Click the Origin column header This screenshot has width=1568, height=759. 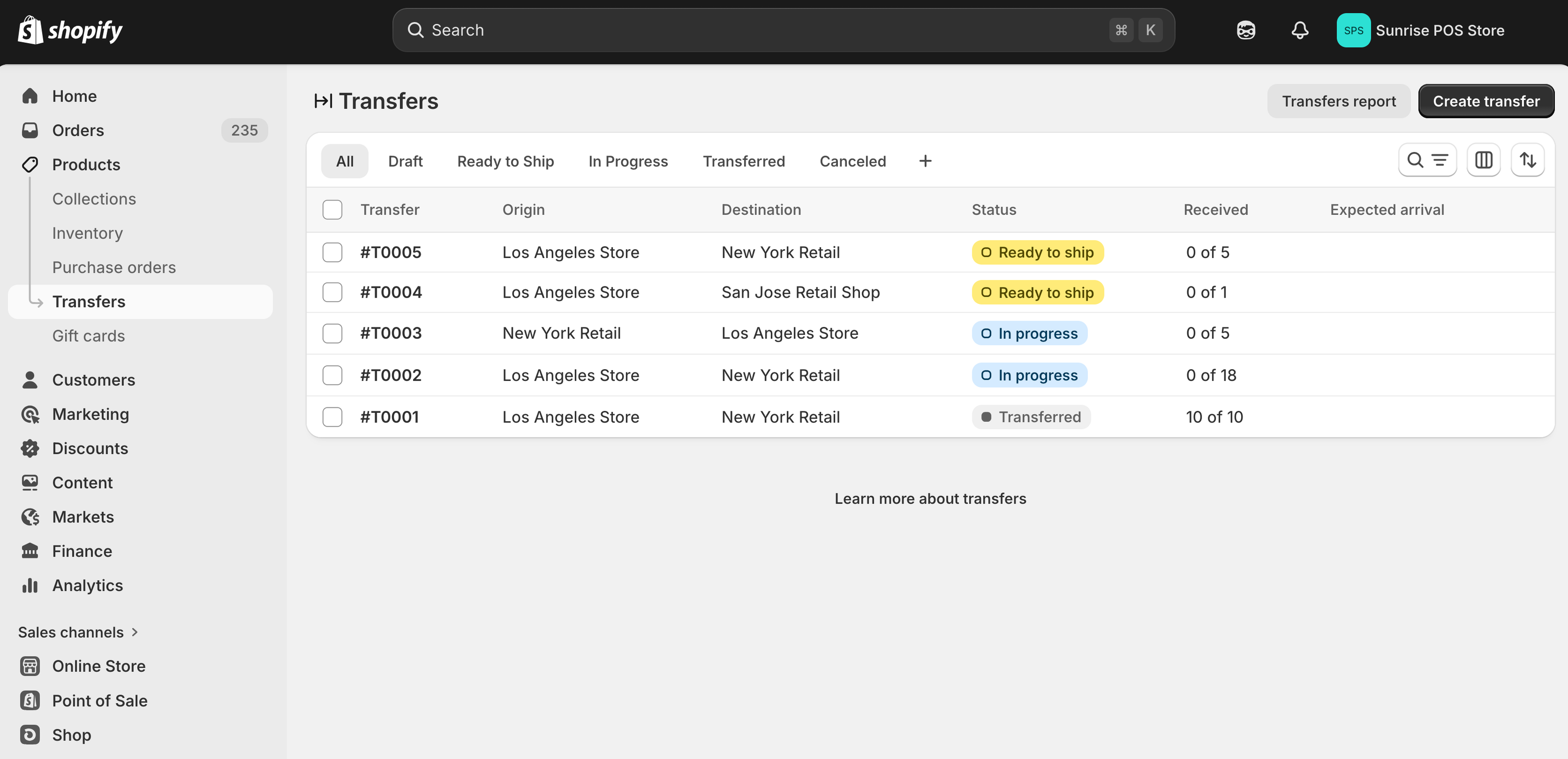[x=523, y=209]
